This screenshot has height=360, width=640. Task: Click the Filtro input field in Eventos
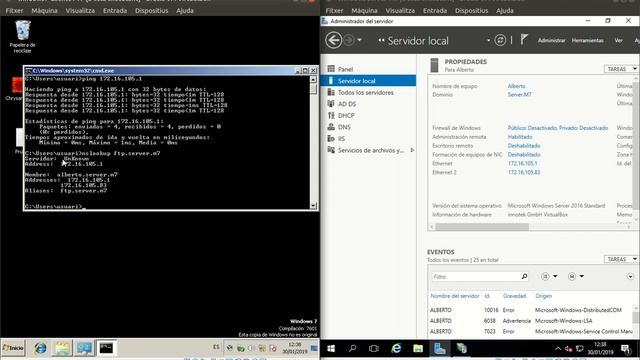pyautogui.click(x=476, y=276)
